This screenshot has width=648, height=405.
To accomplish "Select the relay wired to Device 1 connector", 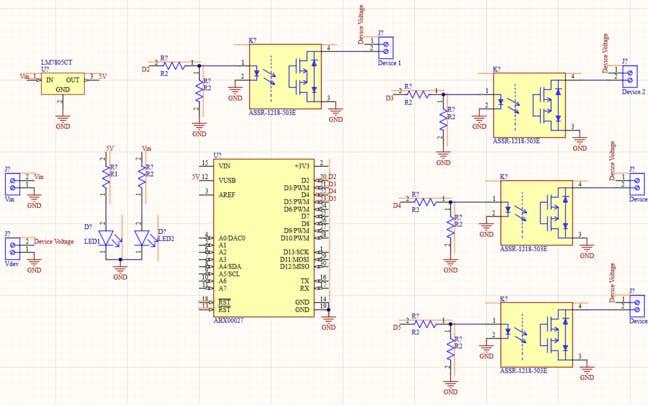I will (285, 76).
